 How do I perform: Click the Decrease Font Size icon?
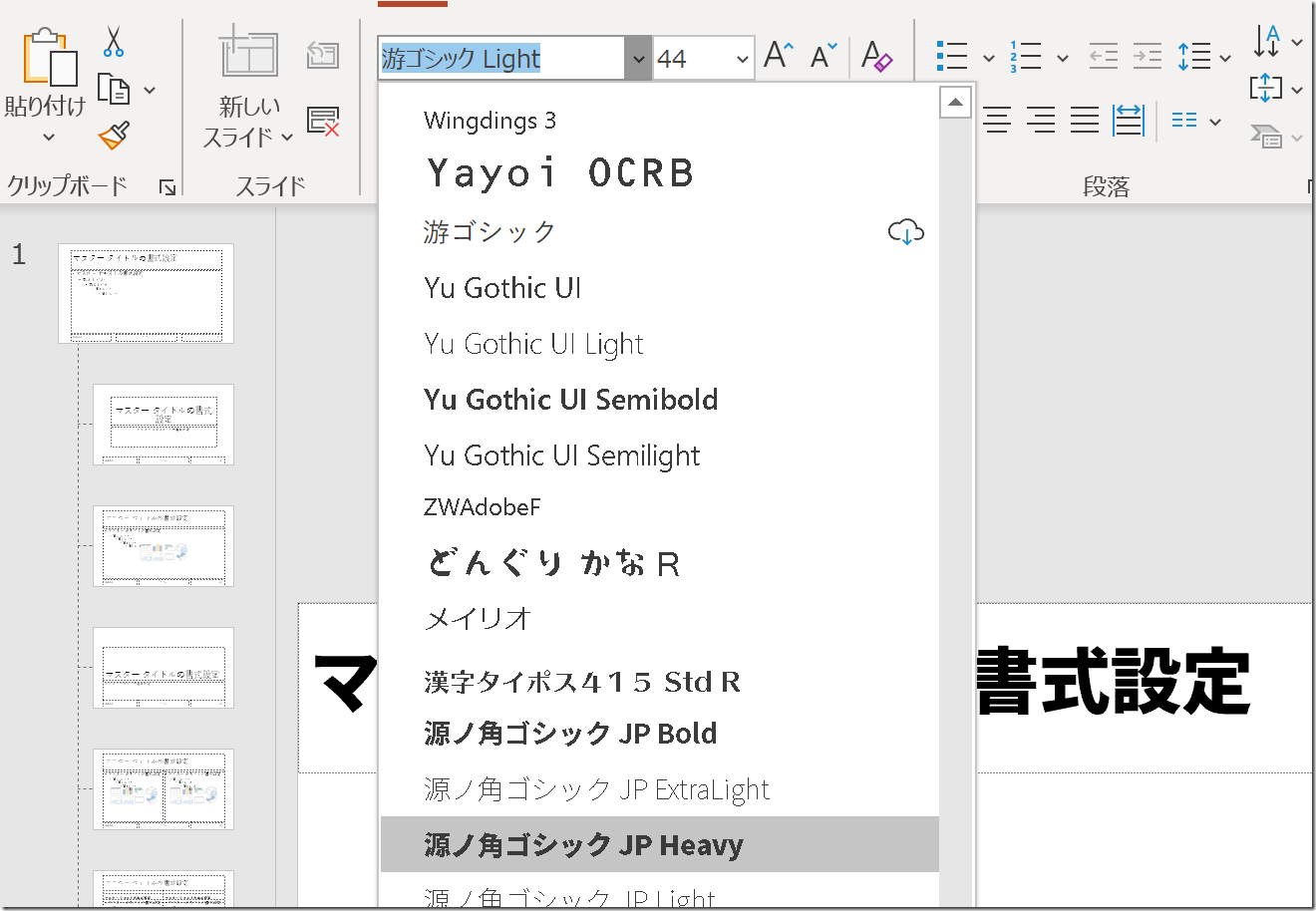click(x=823, y=56)
